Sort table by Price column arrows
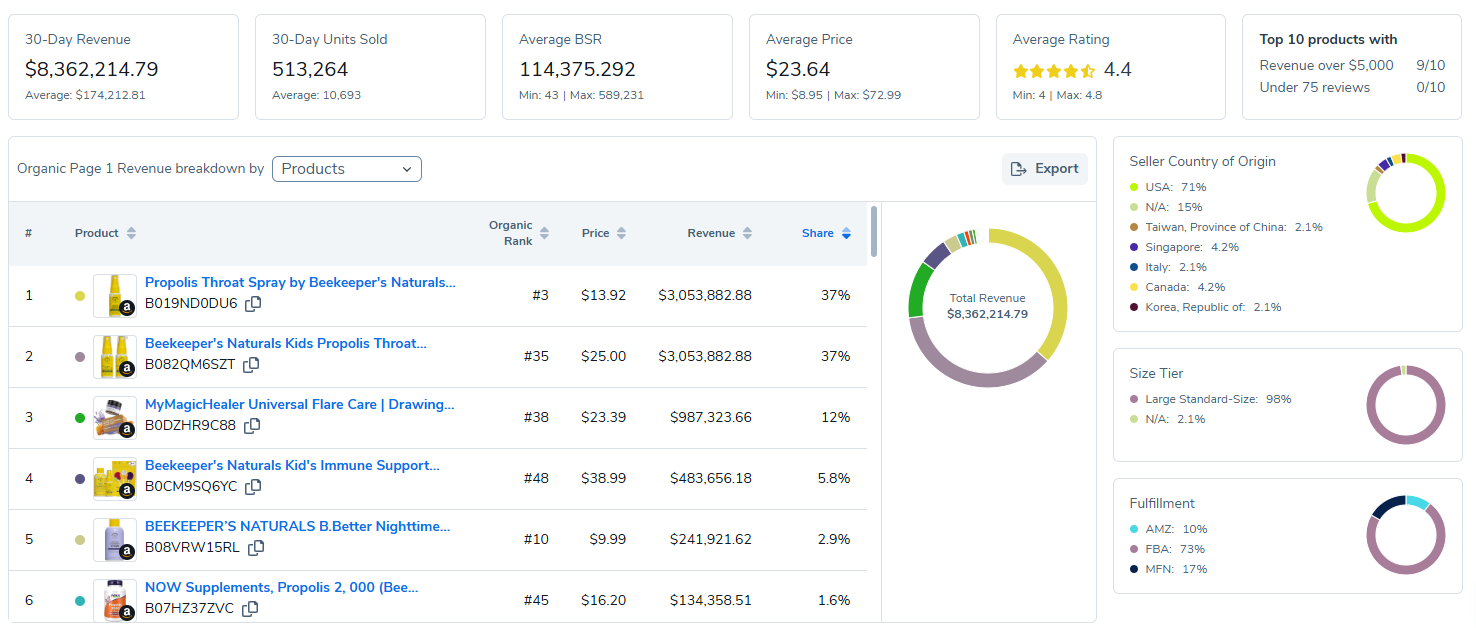Screen dimensions: 1476x628 coord(621,233)
